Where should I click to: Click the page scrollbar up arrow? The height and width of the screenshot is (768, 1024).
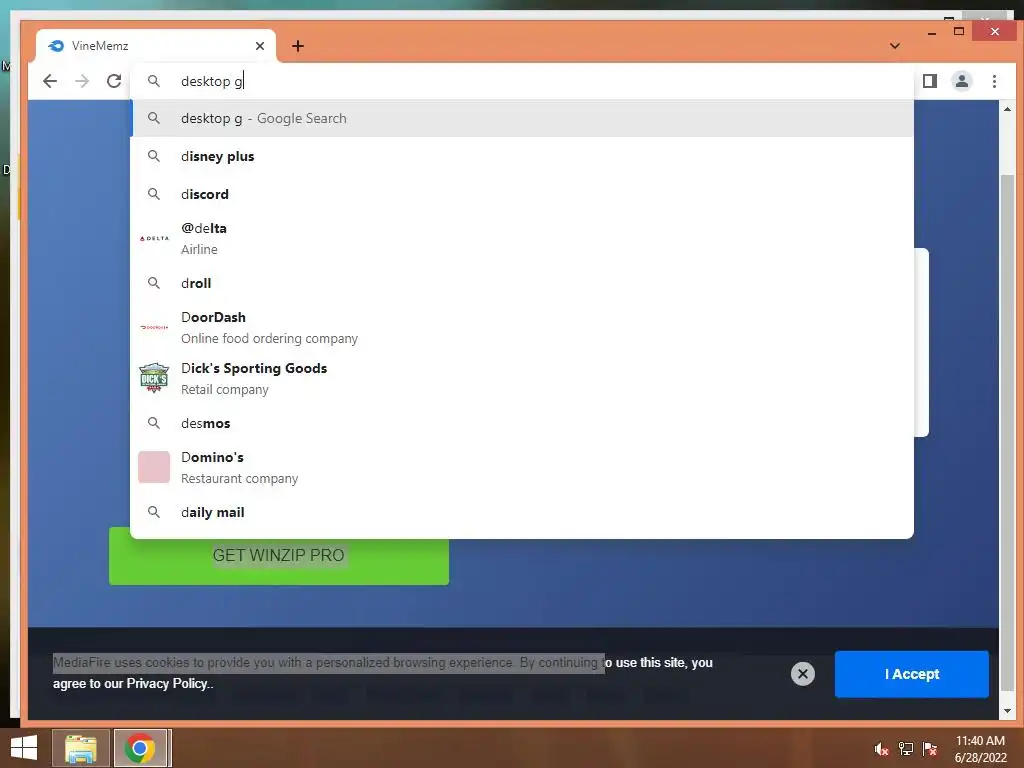[1007, 109]
